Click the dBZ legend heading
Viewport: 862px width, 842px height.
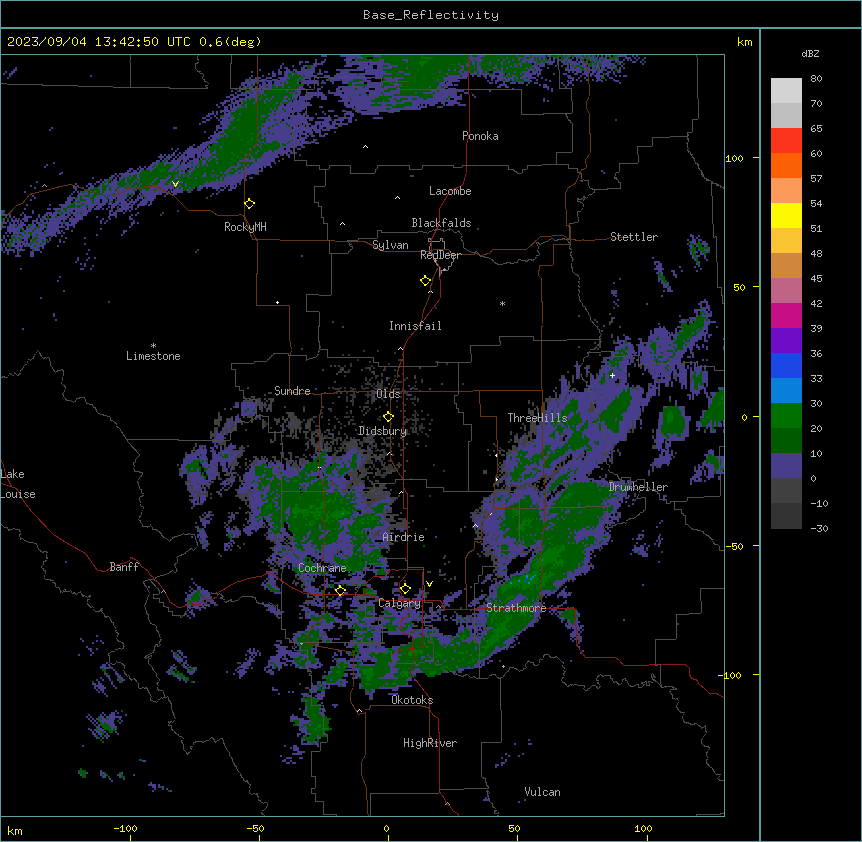pyautogui.click(x=810, y=53)
